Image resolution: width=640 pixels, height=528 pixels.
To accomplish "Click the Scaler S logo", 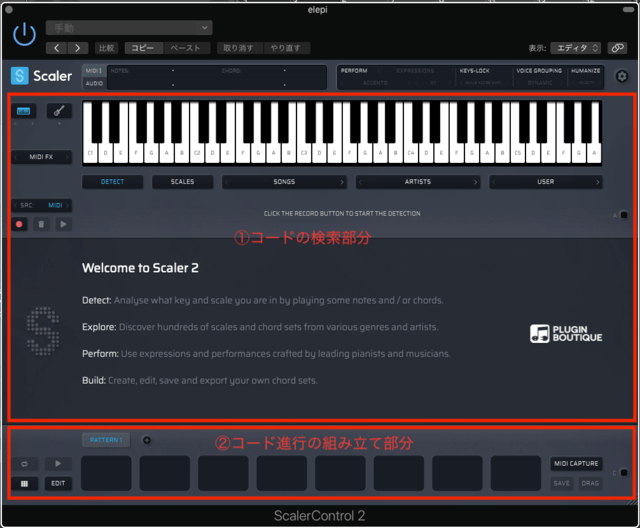I will click(x=20, y=76).
